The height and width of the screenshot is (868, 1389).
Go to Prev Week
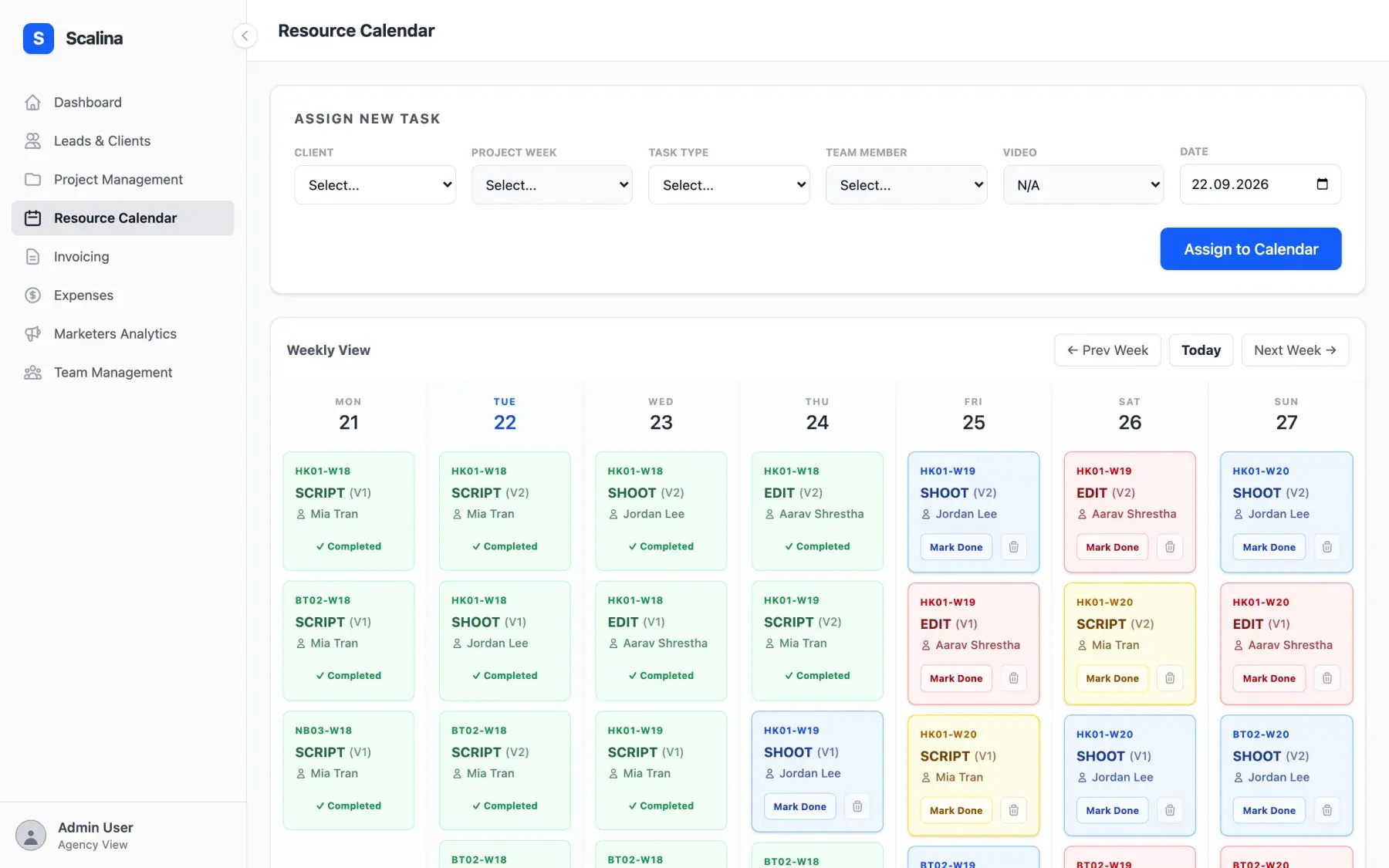1107,350
